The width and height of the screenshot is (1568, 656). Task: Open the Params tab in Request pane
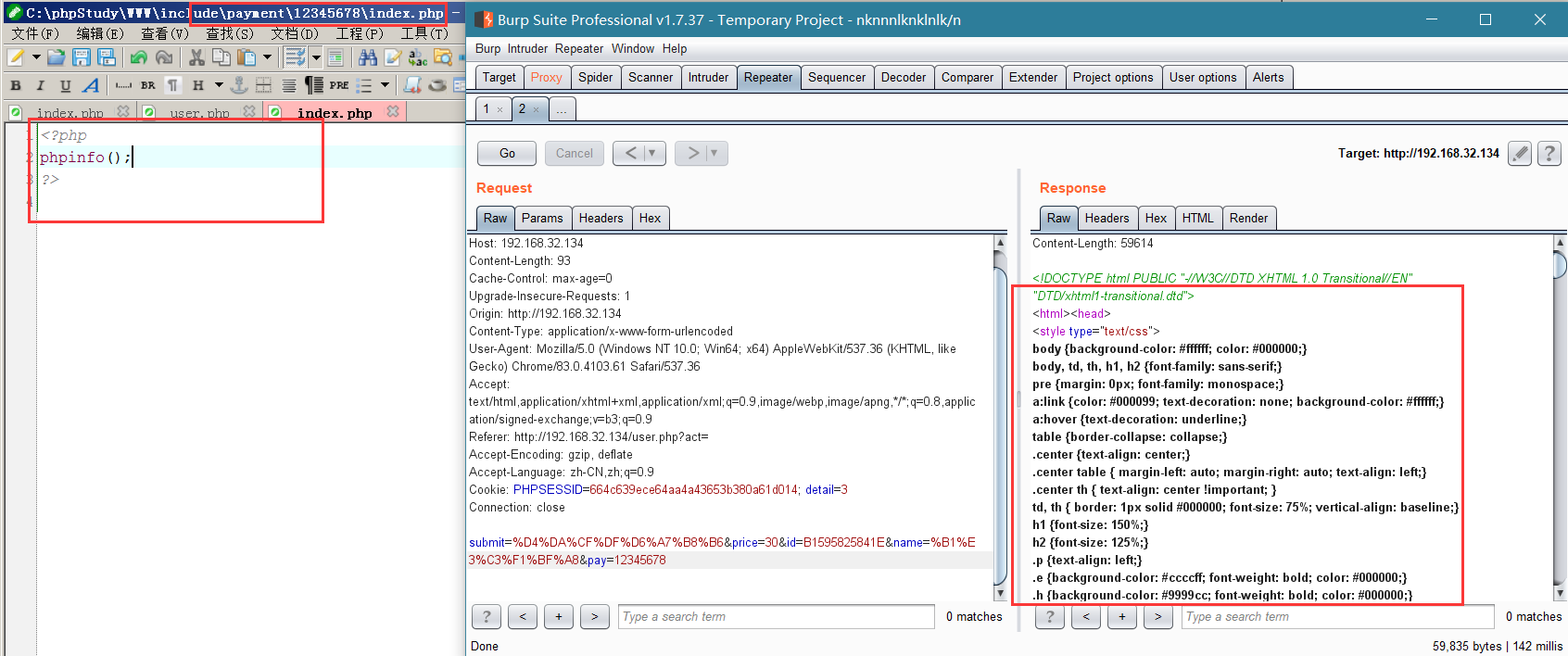(542, 219)
